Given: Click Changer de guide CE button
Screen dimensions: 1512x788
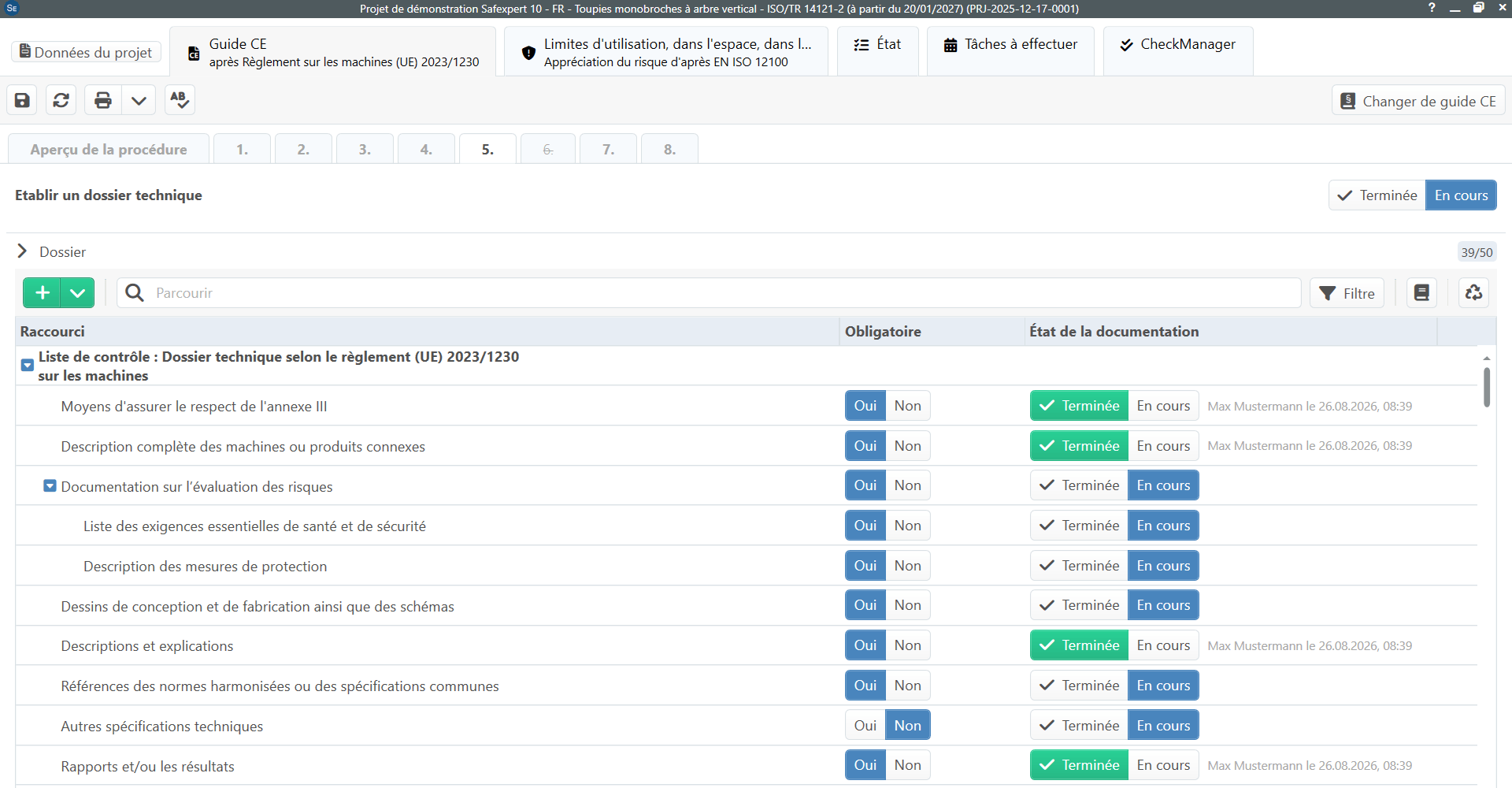Looking at the screenshot, I should coord(1418,101).
